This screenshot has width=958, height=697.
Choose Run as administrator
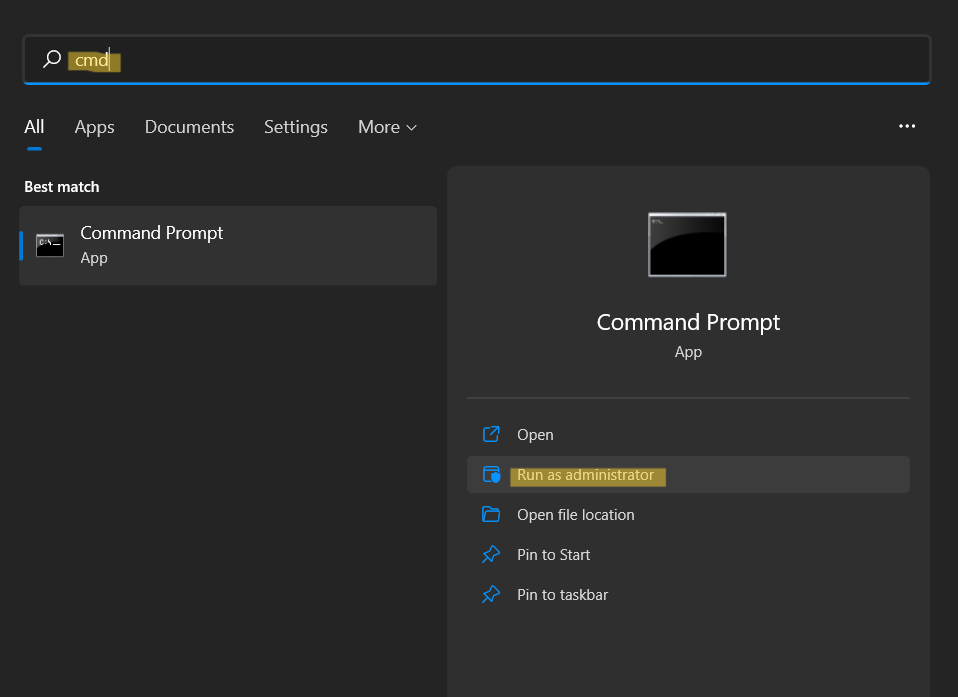point(585,475)
